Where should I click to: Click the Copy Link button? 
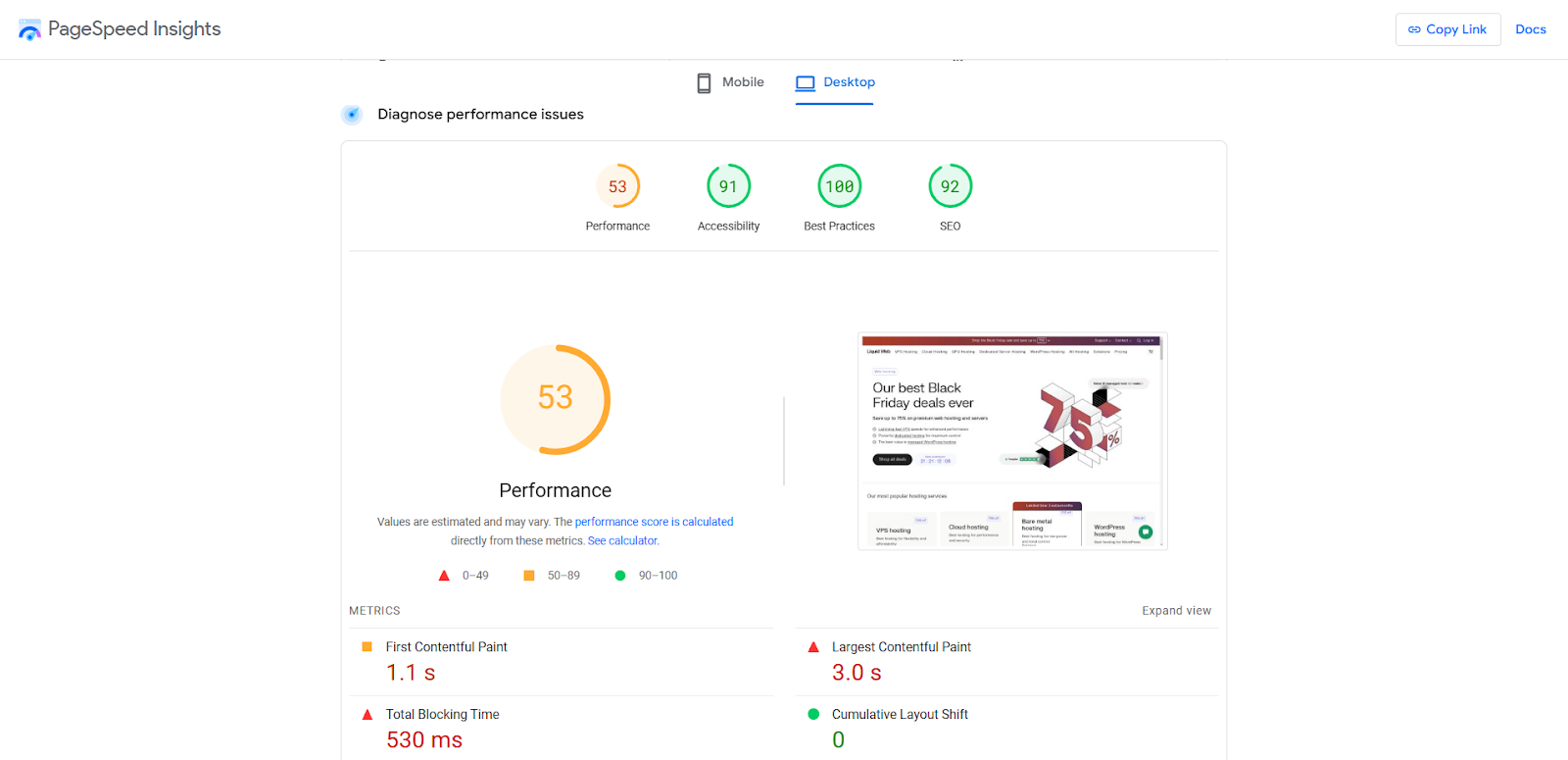(1447, 29)
